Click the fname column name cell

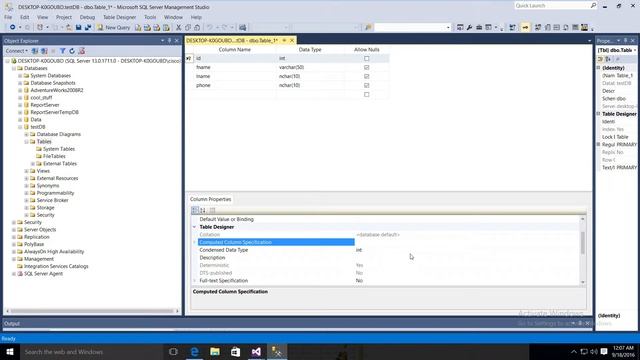(235, 67)
